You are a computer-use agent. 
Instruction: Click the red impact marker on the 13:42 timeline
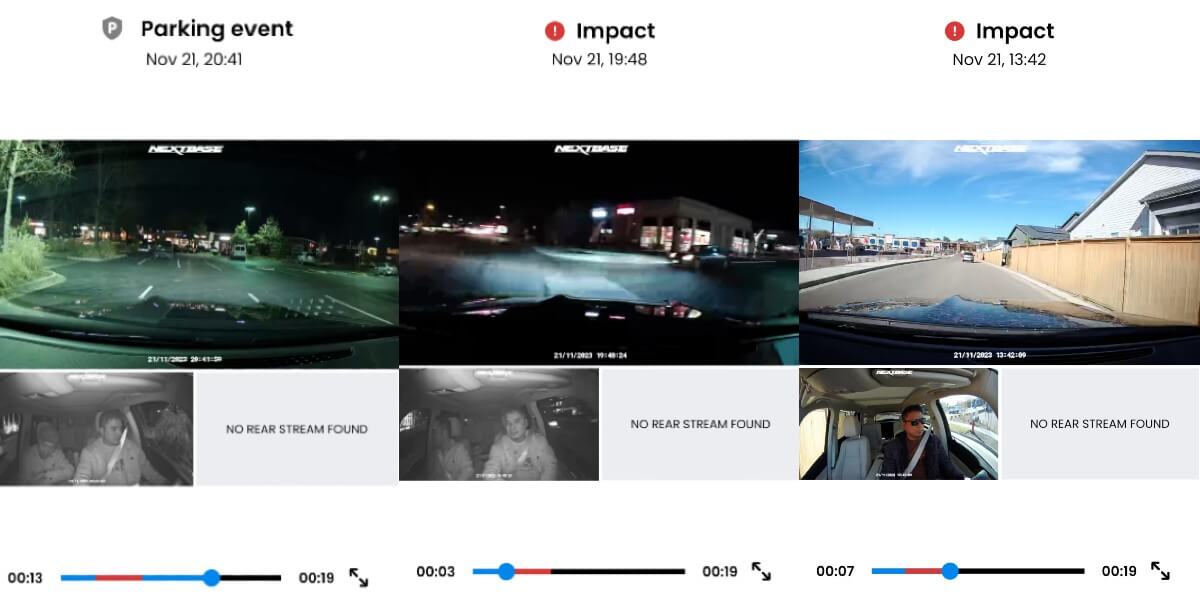click(922, 569)
